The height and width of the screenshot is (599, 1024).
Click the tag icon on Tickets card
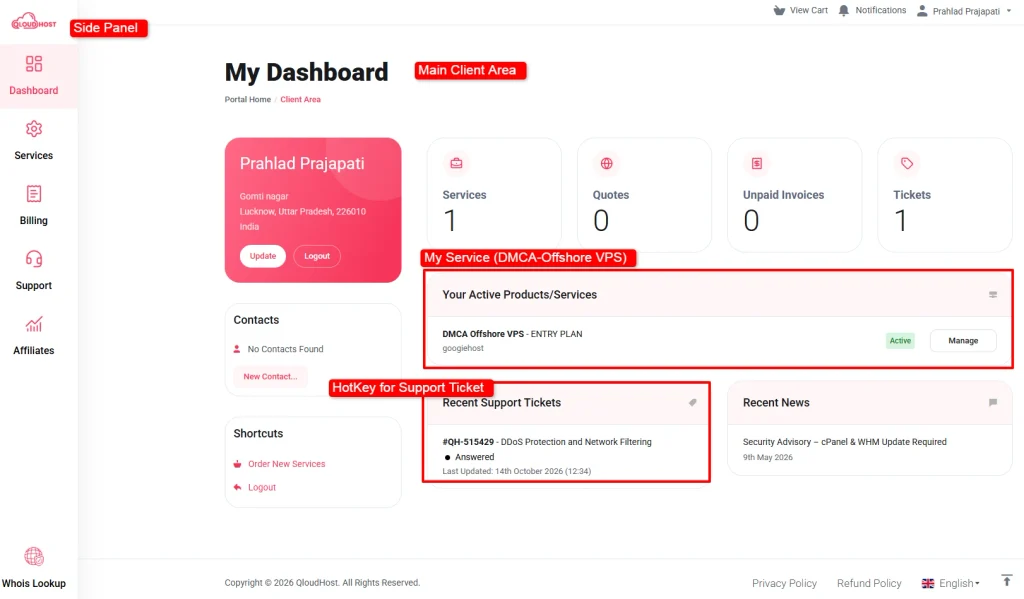(907, 163)
